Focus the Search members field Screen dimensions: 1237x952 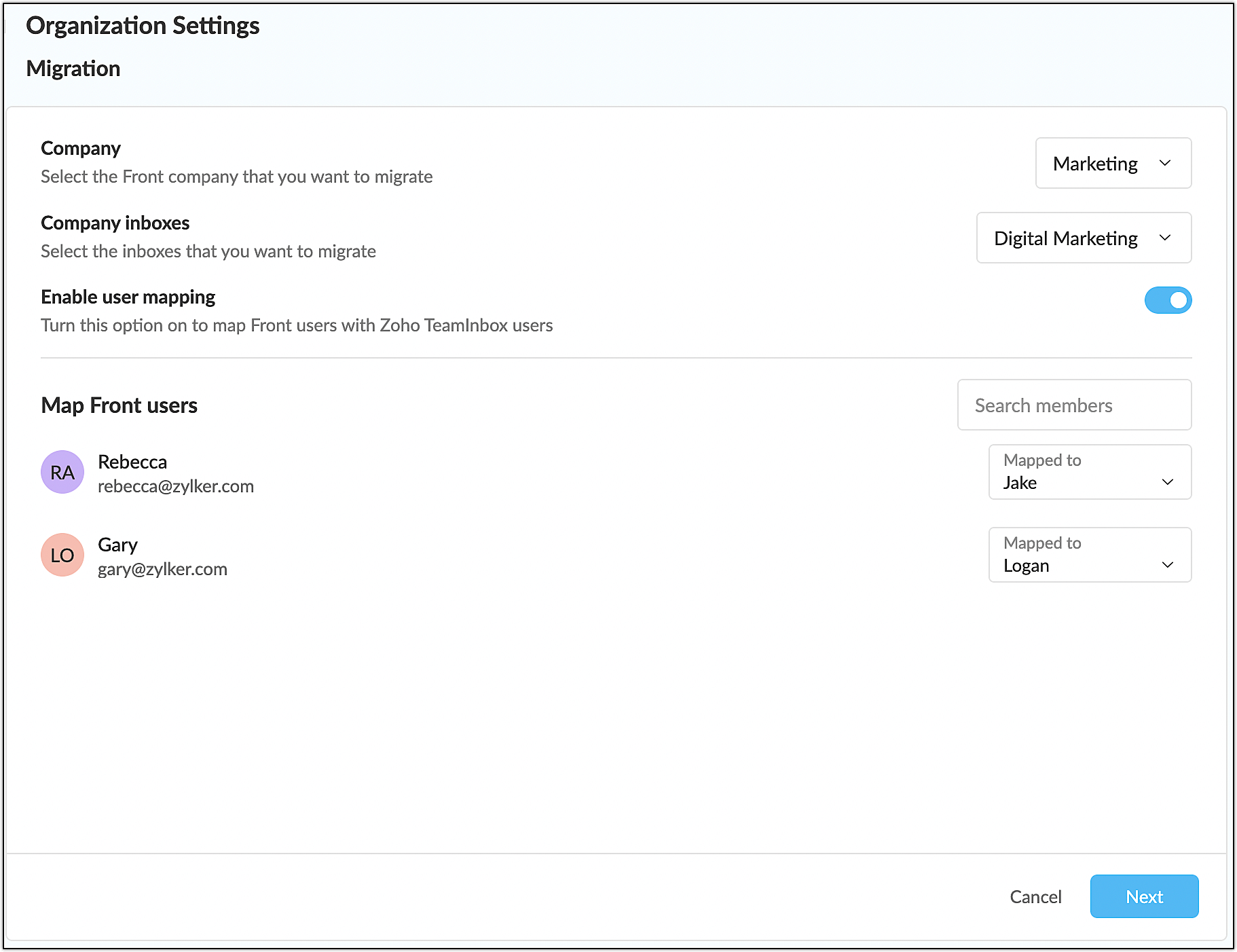[x=1074, y=405]
